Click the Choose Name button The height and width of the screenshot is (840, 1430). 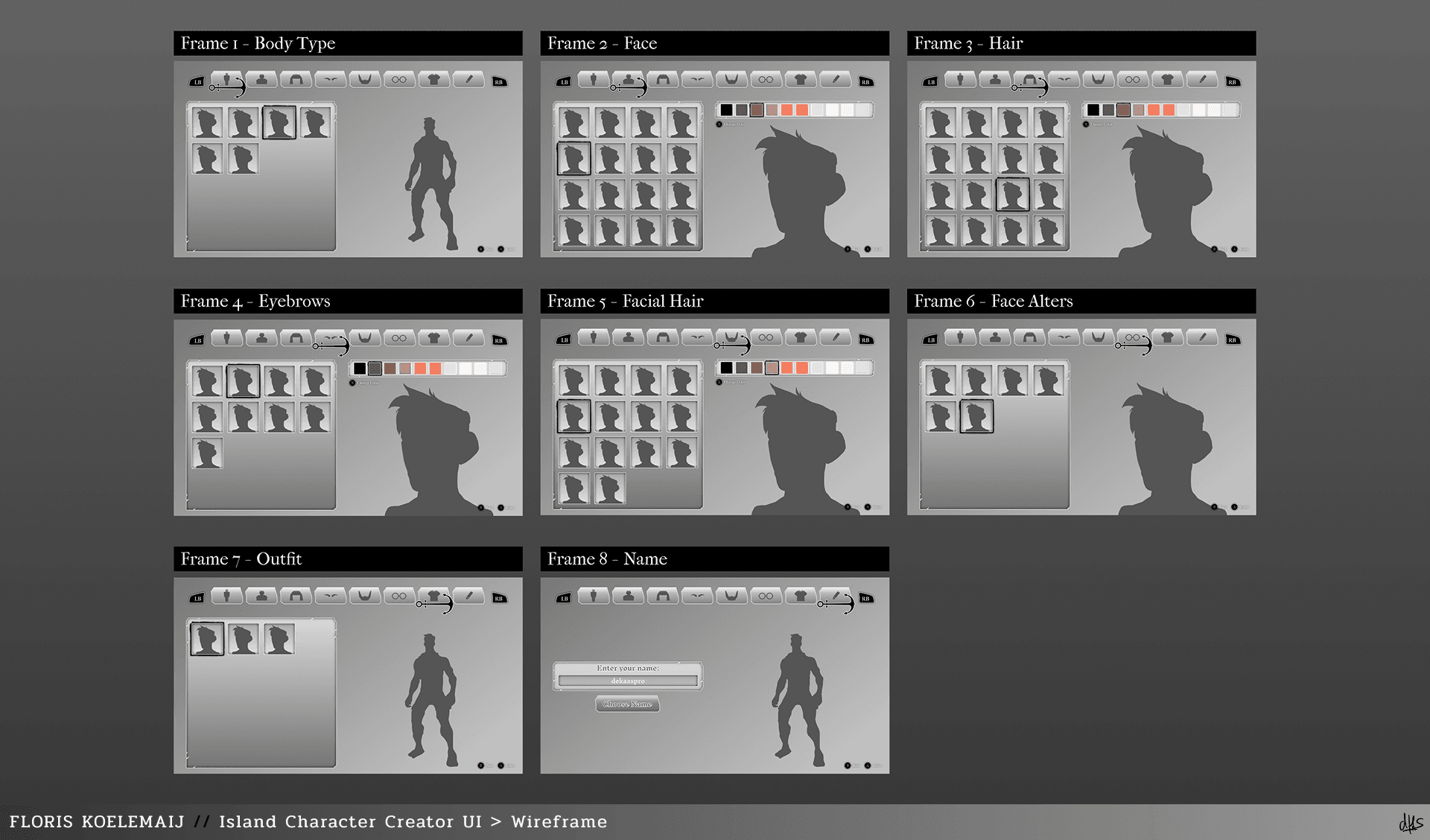pyautogui.click(x=627, y=704)
